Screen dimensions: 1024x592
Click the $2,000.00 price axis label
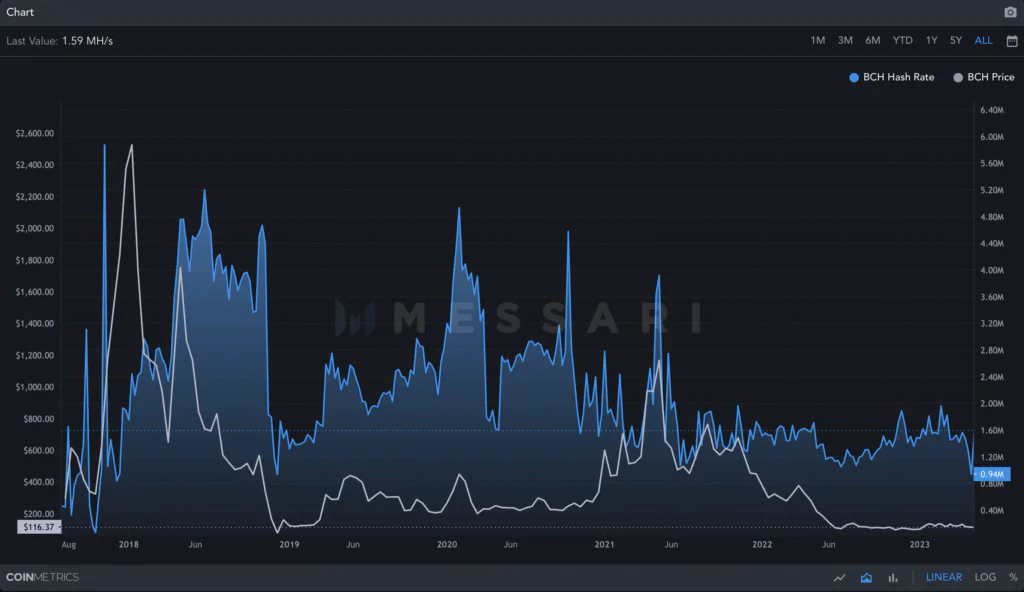[35, 229]
